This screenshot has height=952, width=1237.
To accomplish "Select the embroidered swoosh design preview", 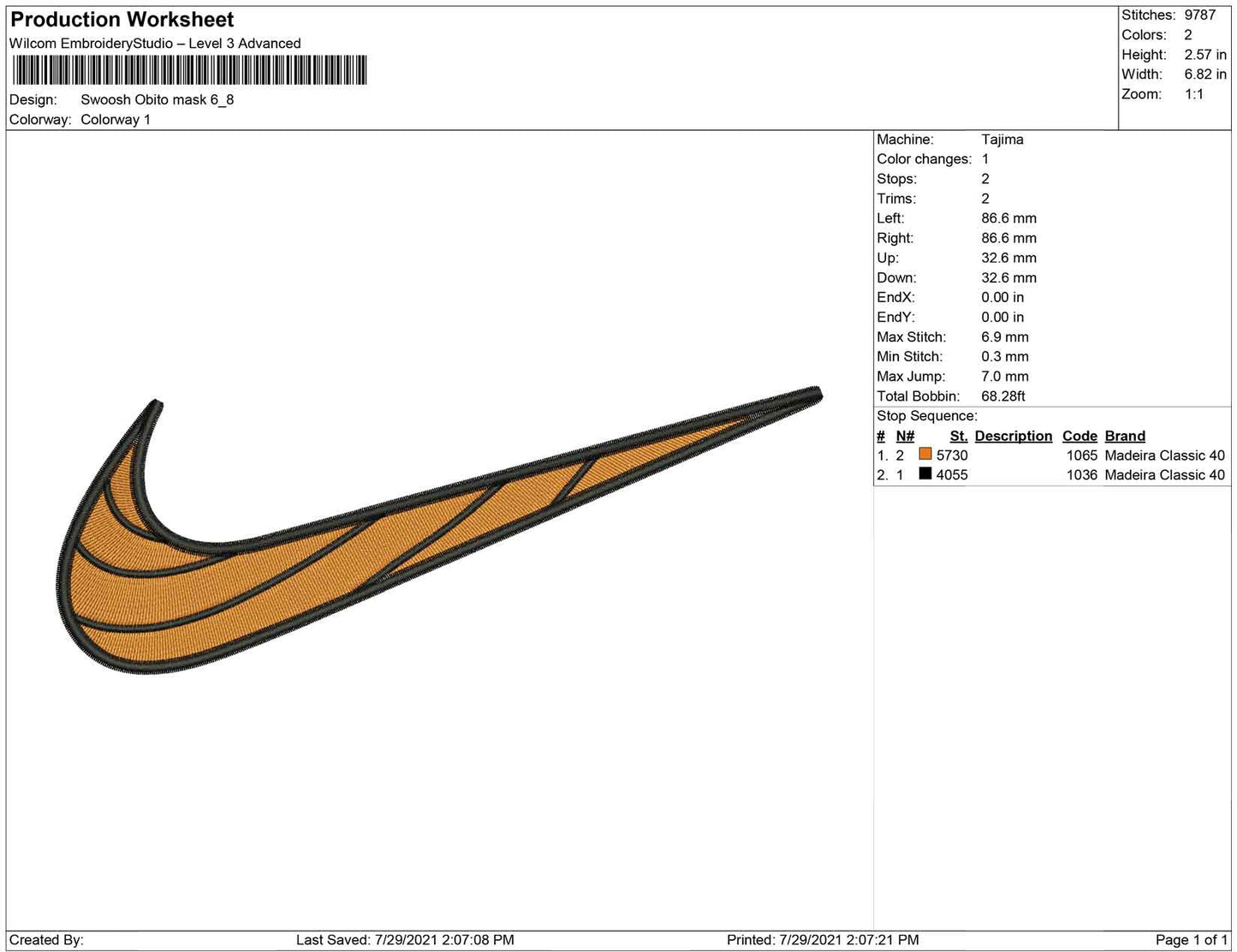I will click(x=437, y=531).
